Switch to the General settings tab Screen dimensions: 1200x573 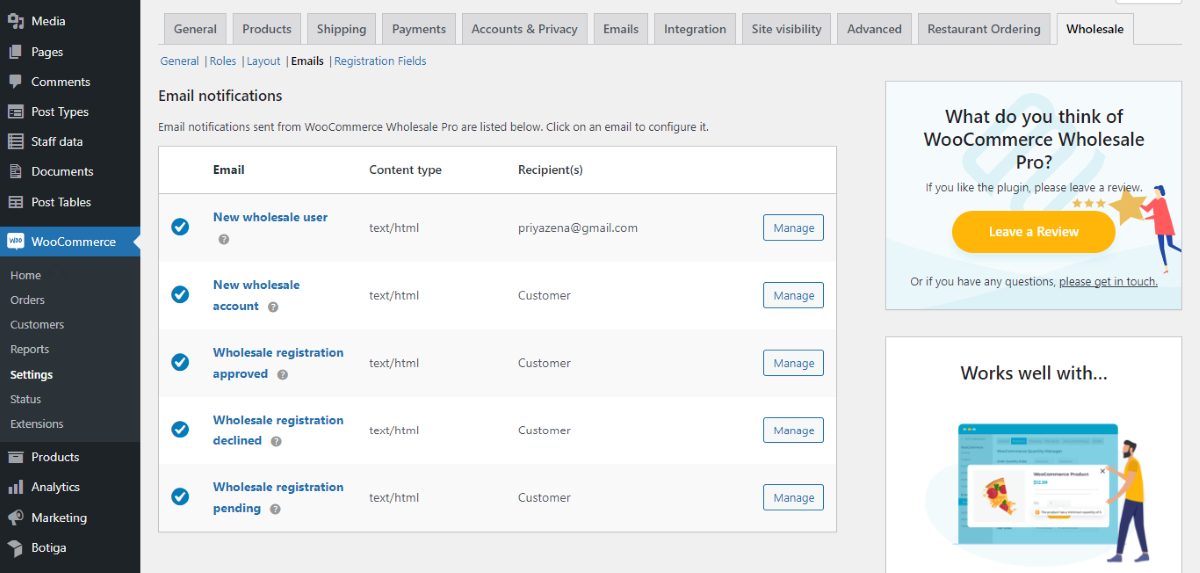tap(195, 29)
